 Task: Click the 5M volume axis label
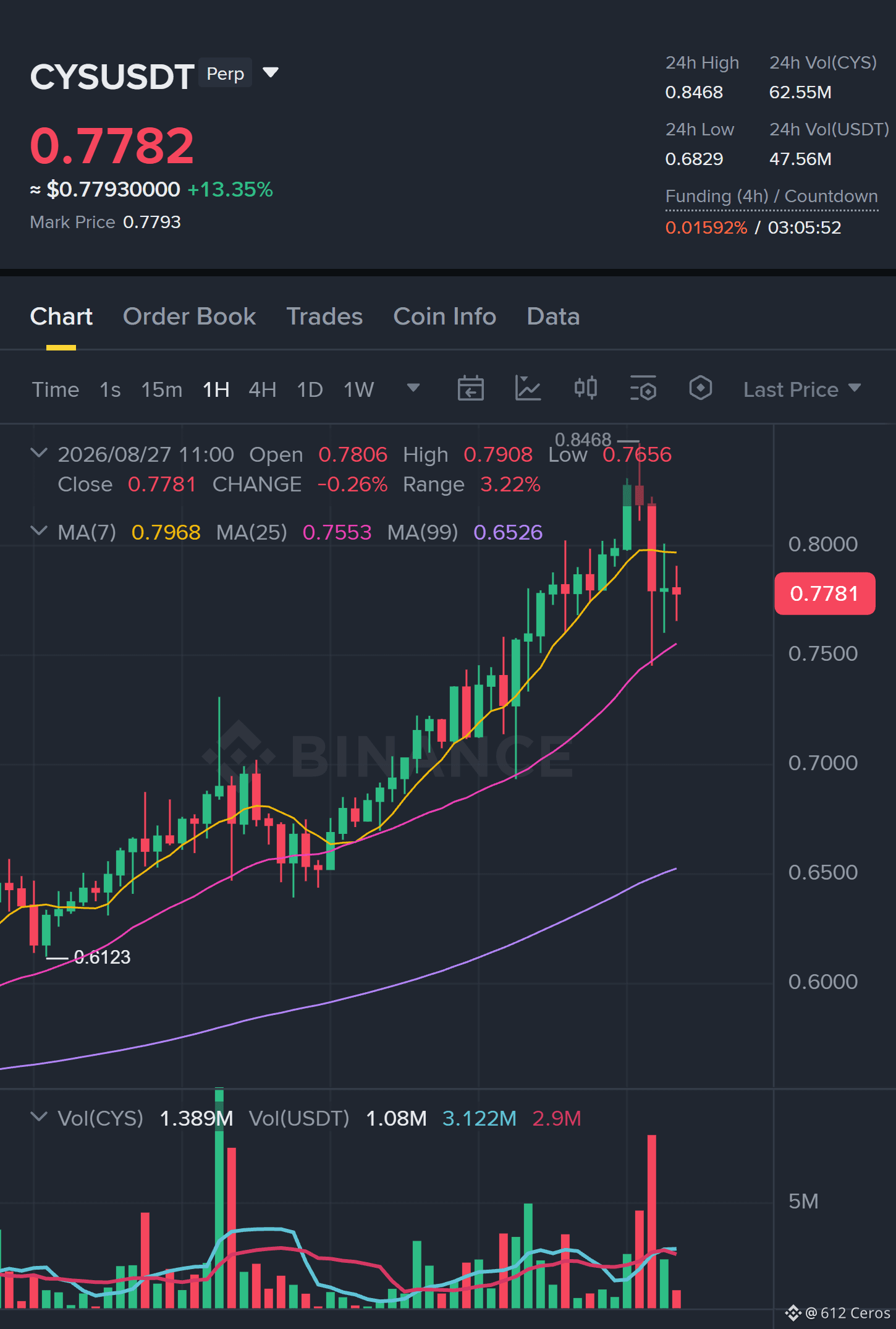point(803,1201)
